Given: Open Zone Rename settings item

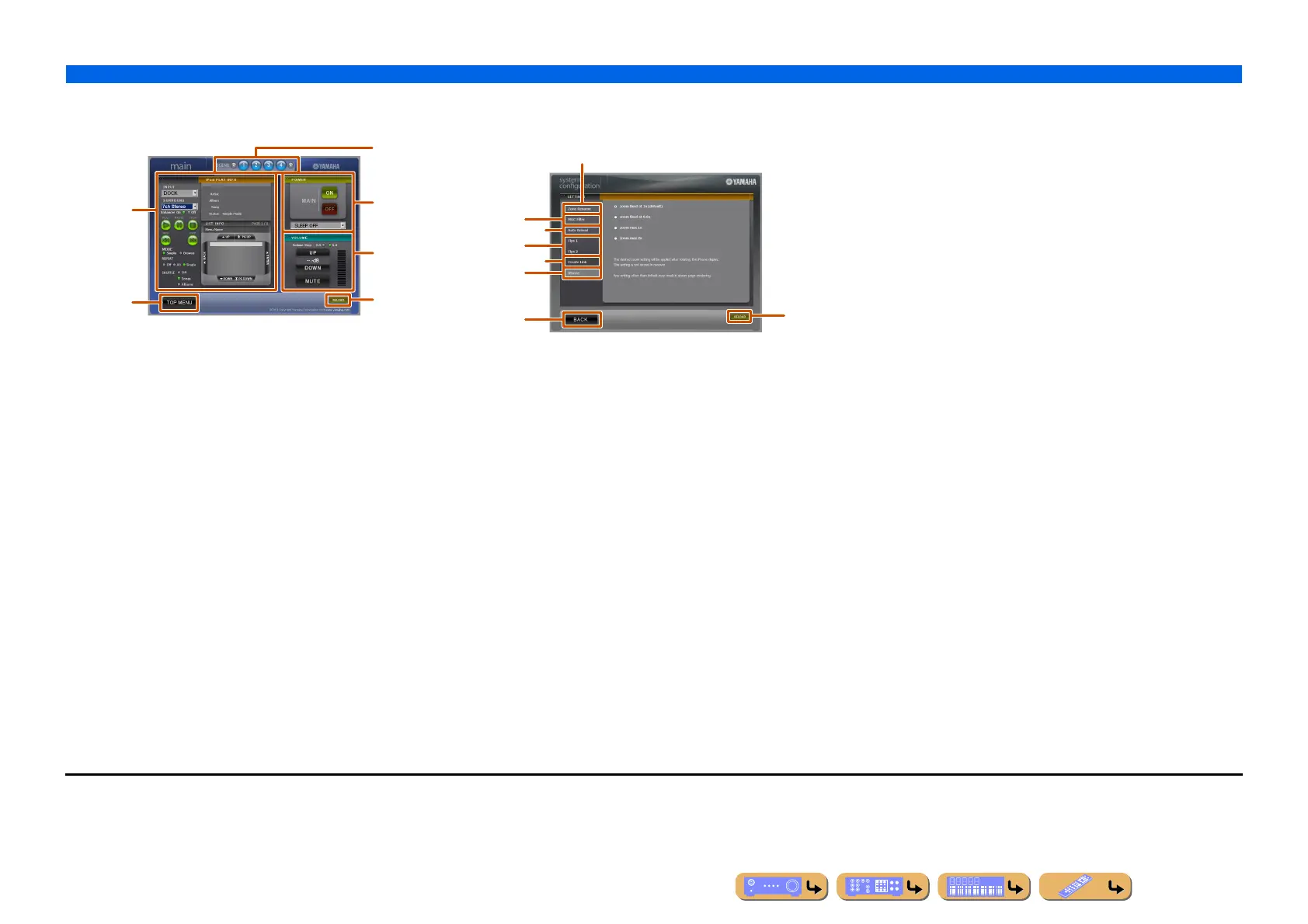Looking at the screenshot, I should pos(582,209).
